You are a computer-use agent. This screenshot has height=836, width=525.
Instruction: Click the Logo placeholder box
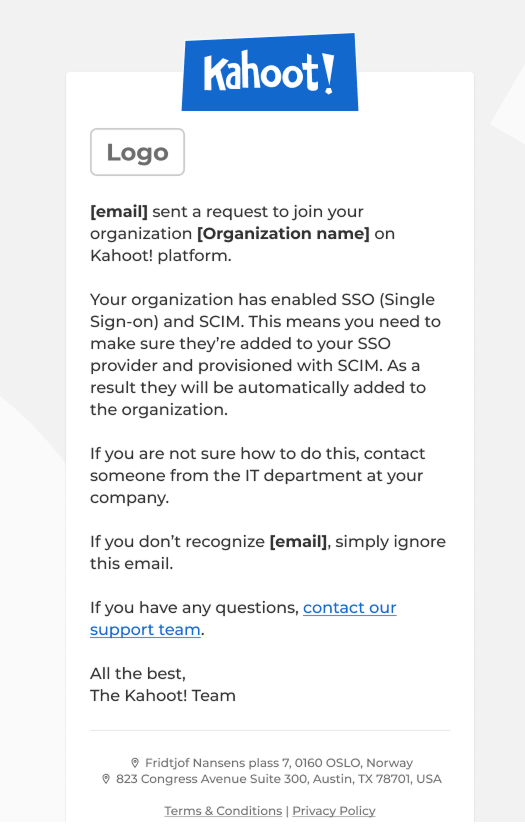138,152
